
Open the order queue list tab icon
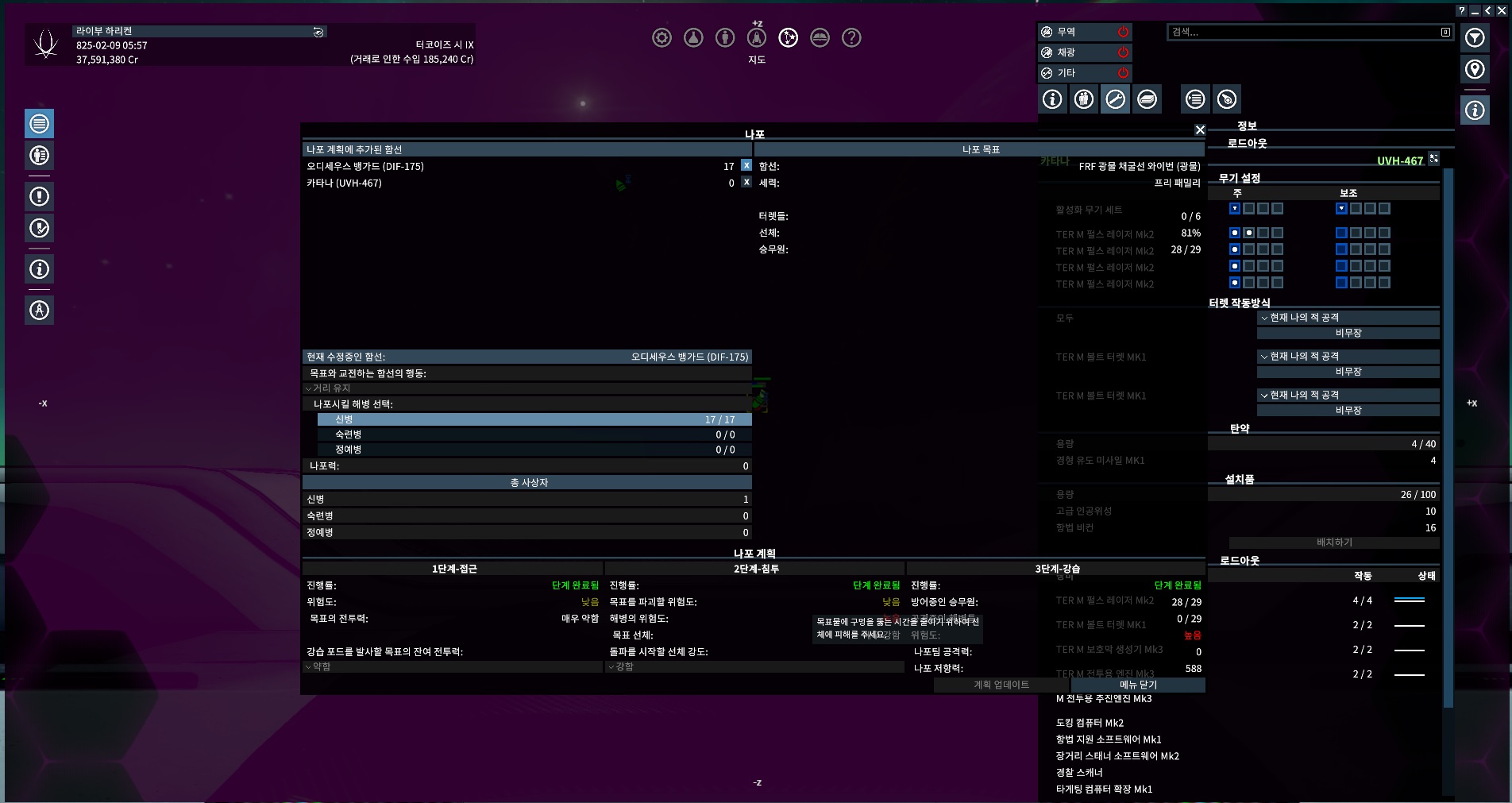(x=1195, y=99)
